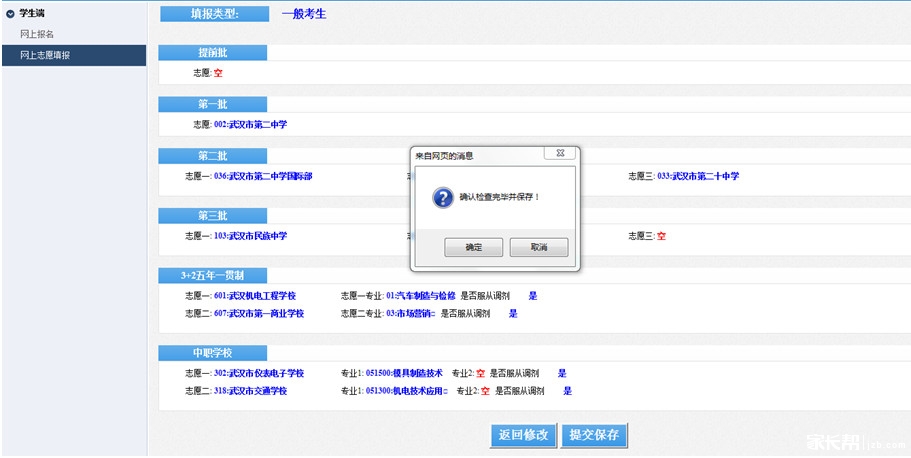Viewport: 911px width, 458px height.
Task: Open 网上报名 in the sidebar
Action: [x=37, y=34]
